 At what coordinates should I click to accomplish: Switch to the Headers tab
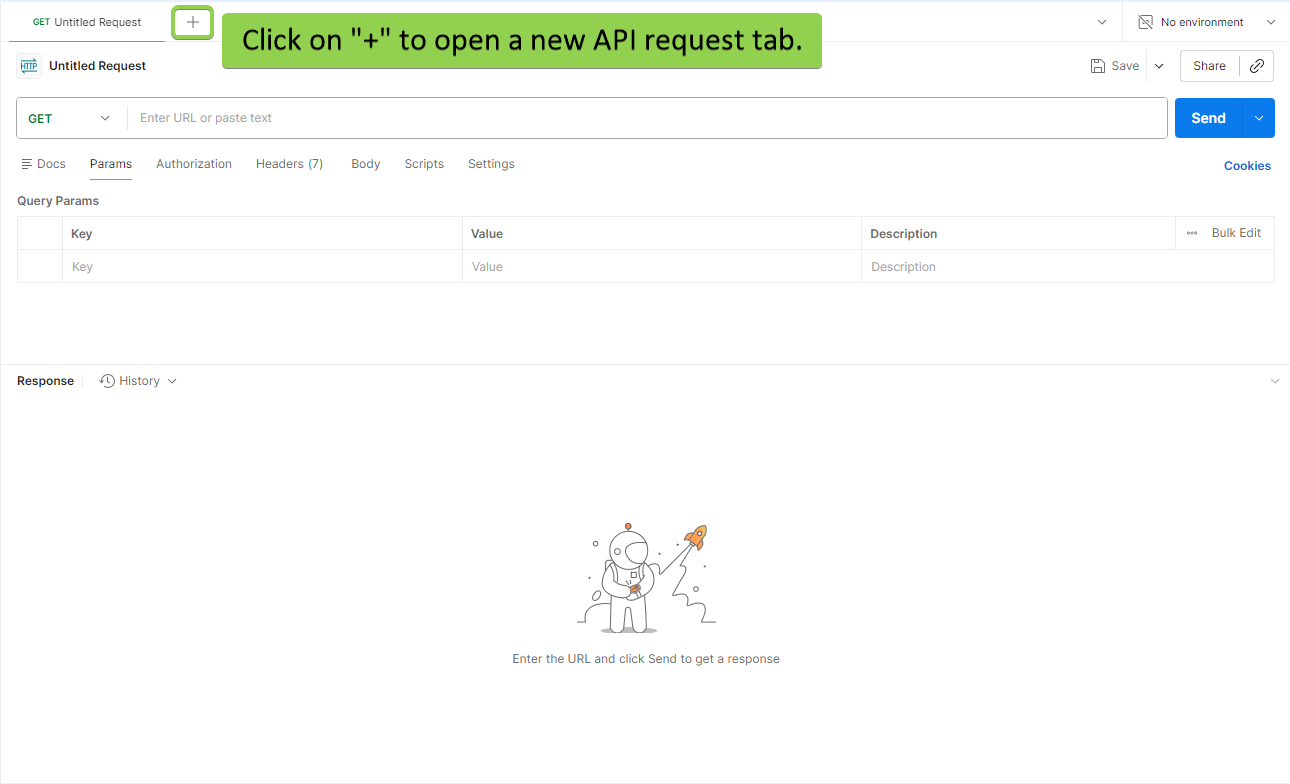(x=289, y=164)
